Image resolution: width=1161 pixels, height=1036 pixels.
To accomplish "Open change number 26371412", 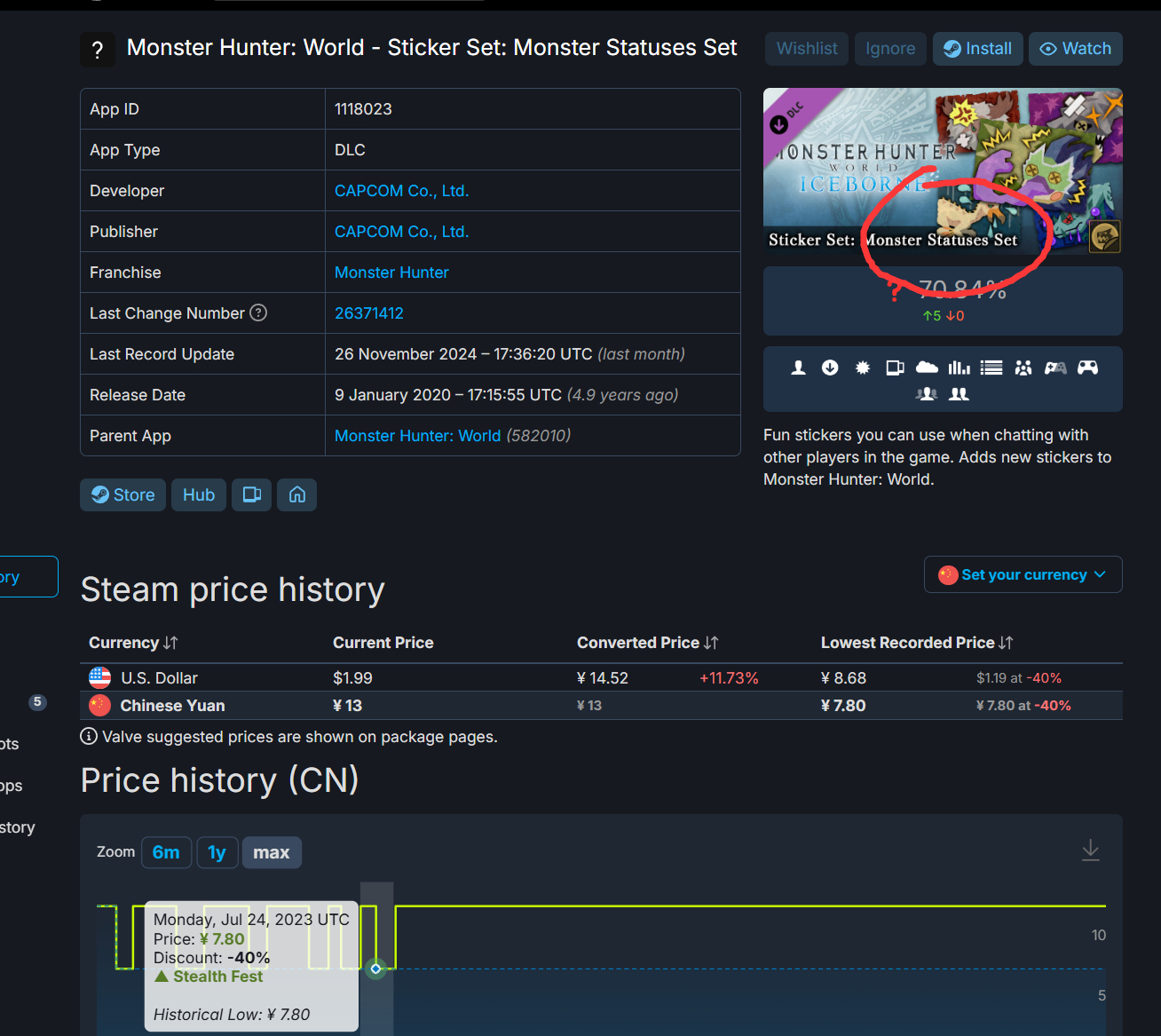I will 369,313.
